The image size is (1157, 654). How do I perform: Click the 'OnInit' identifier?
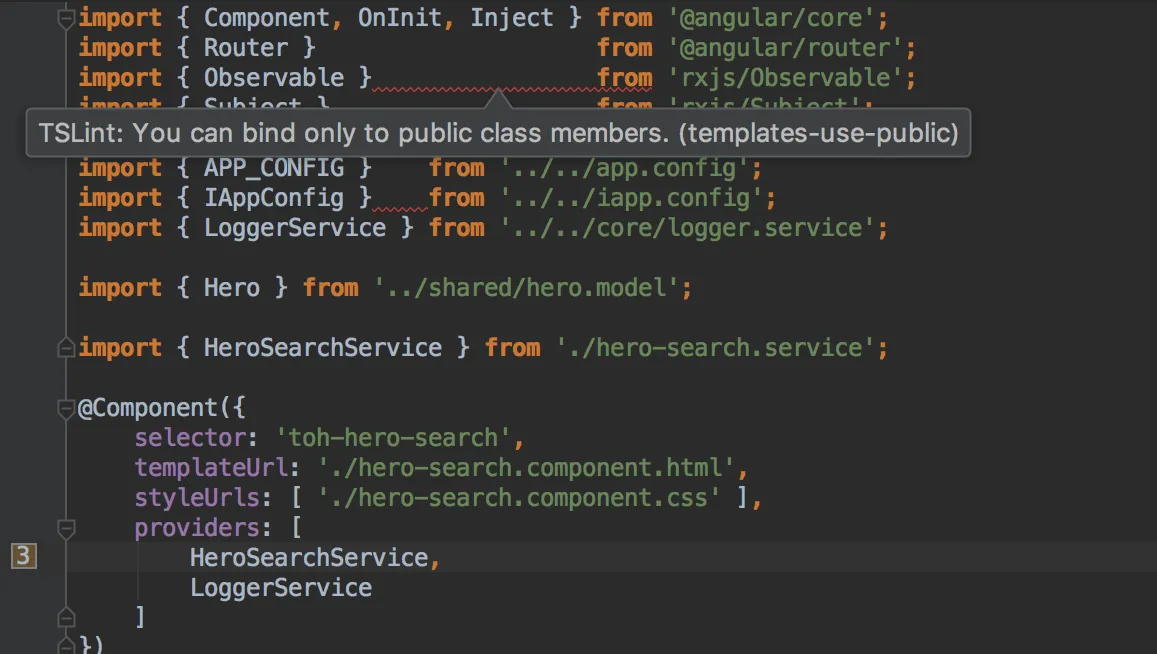399,18
